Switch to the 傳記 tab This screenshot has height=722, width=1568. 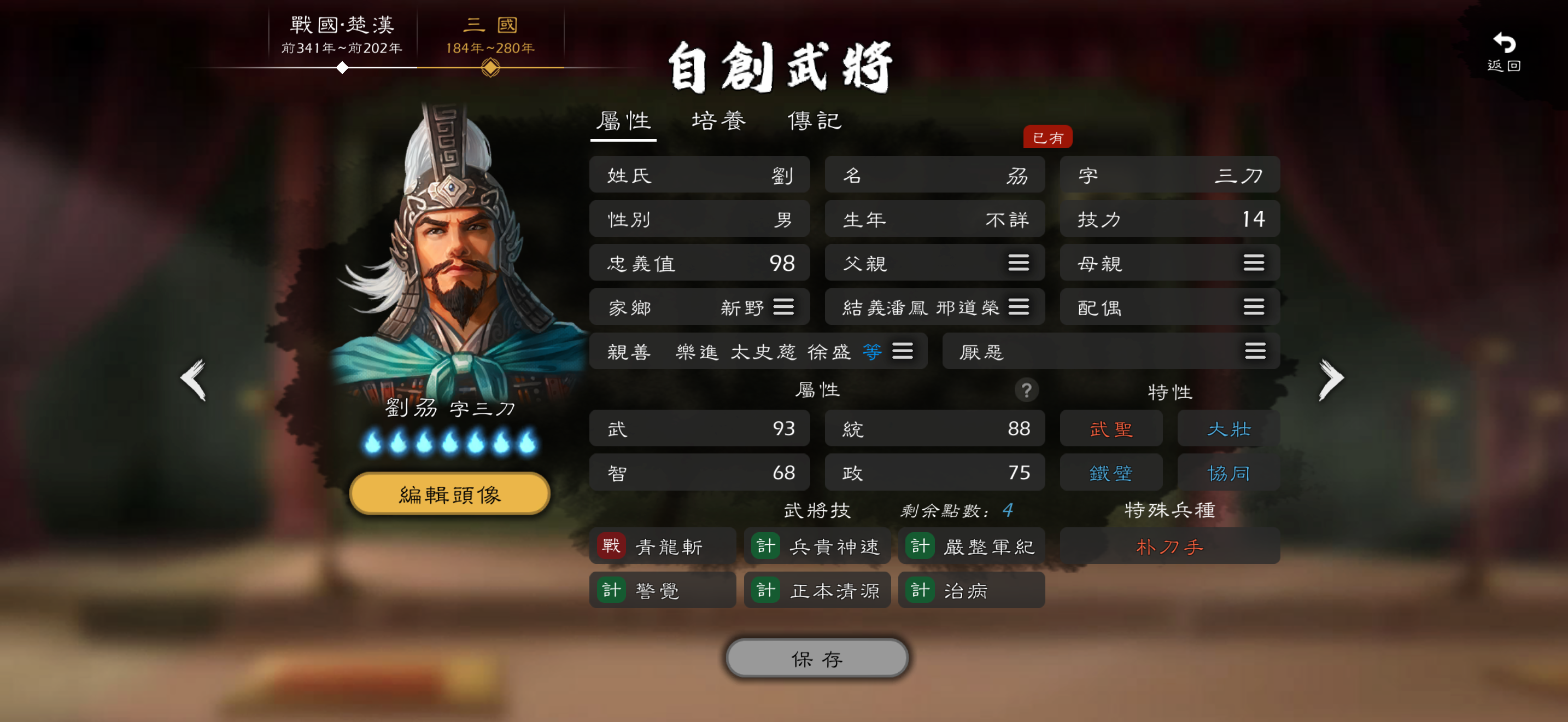click(x=815, y=120)
